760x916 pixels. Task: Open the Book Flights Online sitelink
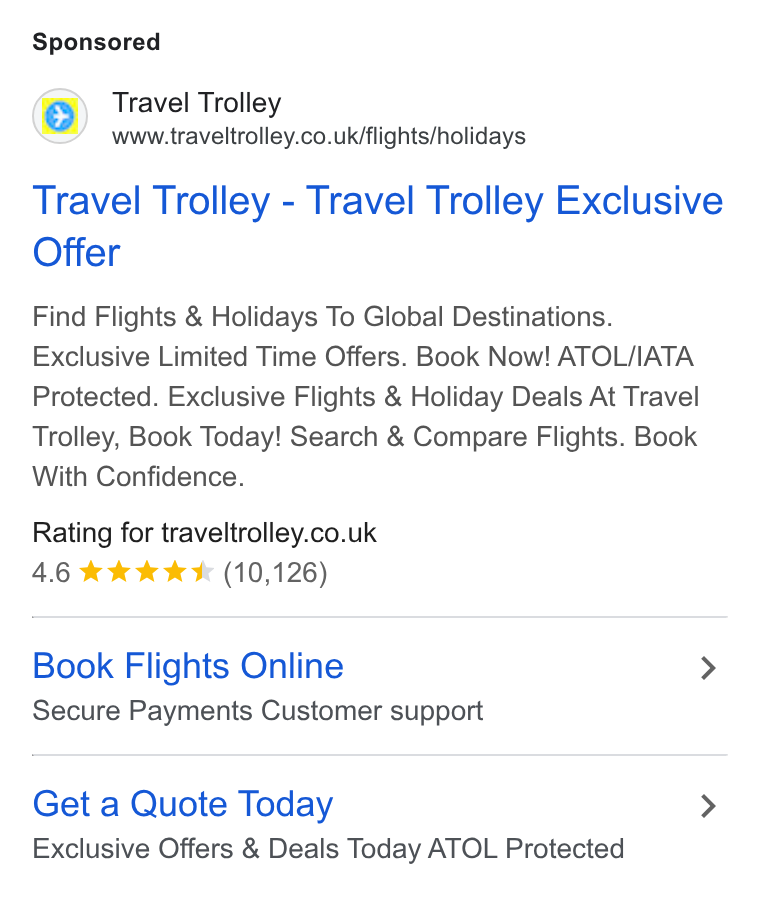[x=188, y=666]
